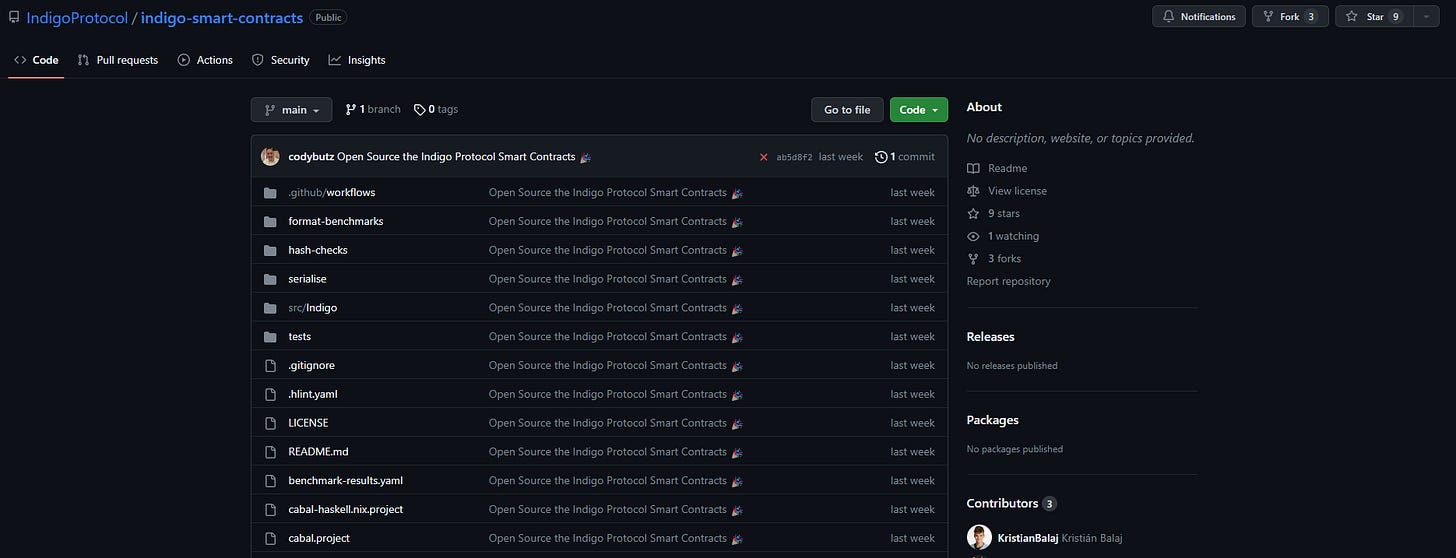Open the Pull requests tab
This screenshot has height=558, width=1456.
[118, 60]
